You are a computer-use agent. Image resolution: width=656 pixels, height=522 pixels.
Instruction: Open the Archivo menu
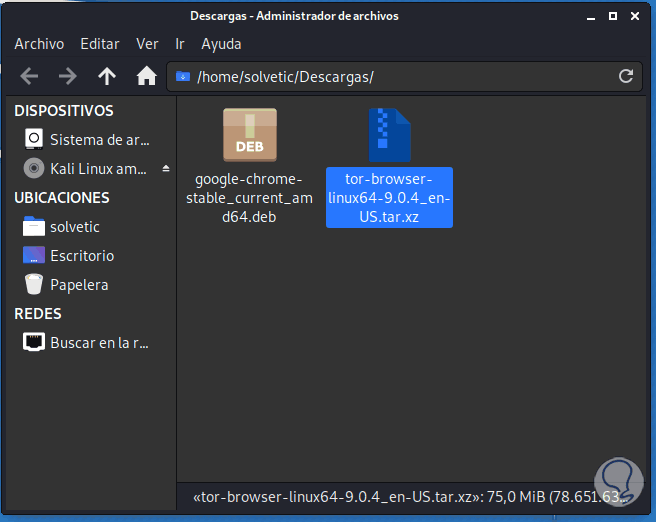point(39,44)
